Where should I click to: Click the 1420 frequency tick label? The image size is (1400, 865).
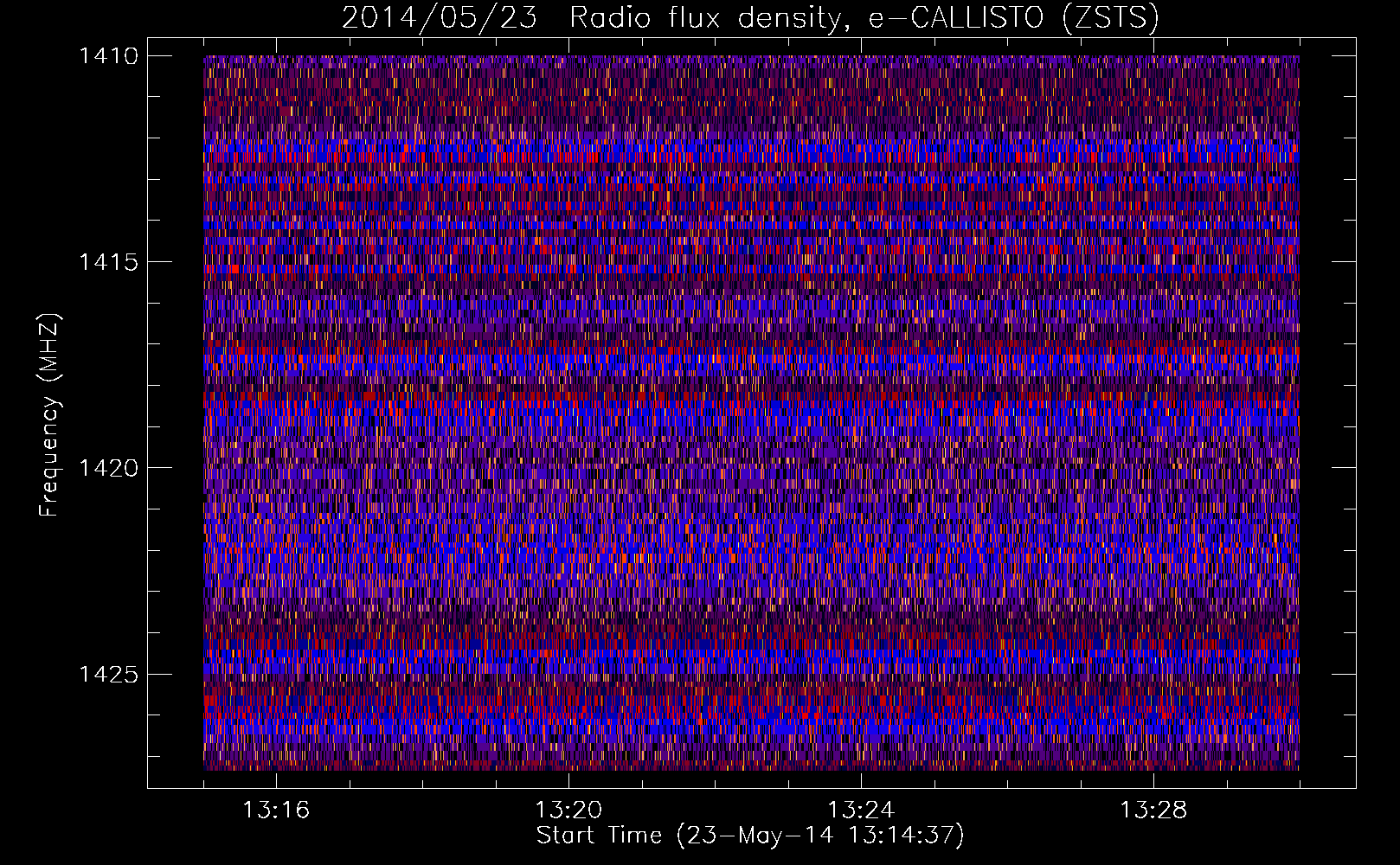click(109, 468)
